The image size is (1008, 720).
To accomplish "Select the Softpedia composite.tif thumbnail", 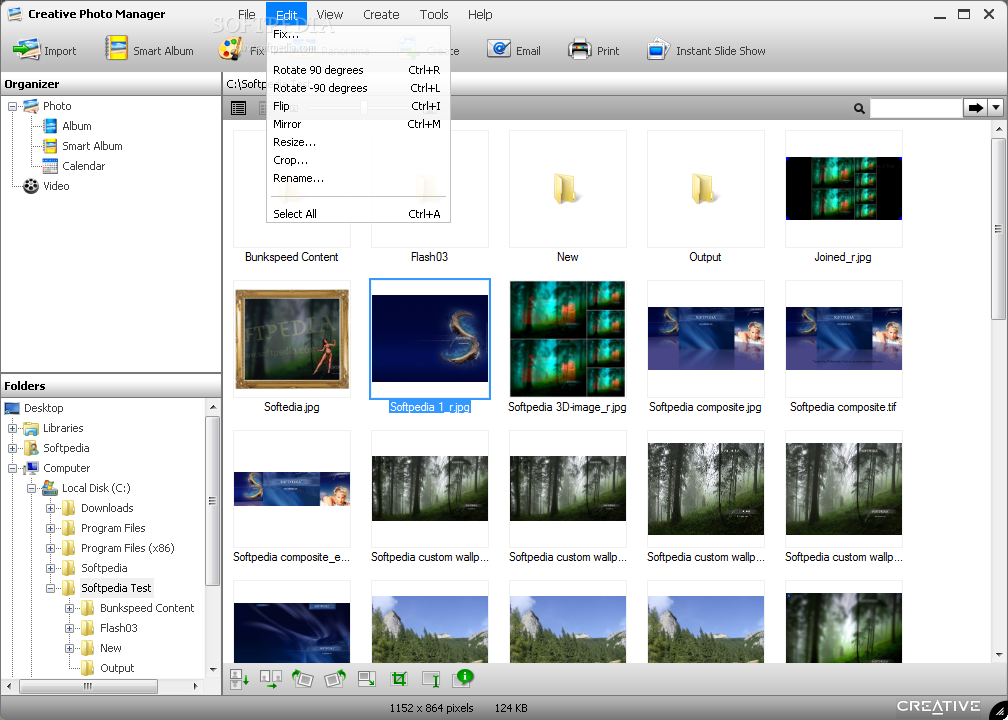I will click(843, 339).
